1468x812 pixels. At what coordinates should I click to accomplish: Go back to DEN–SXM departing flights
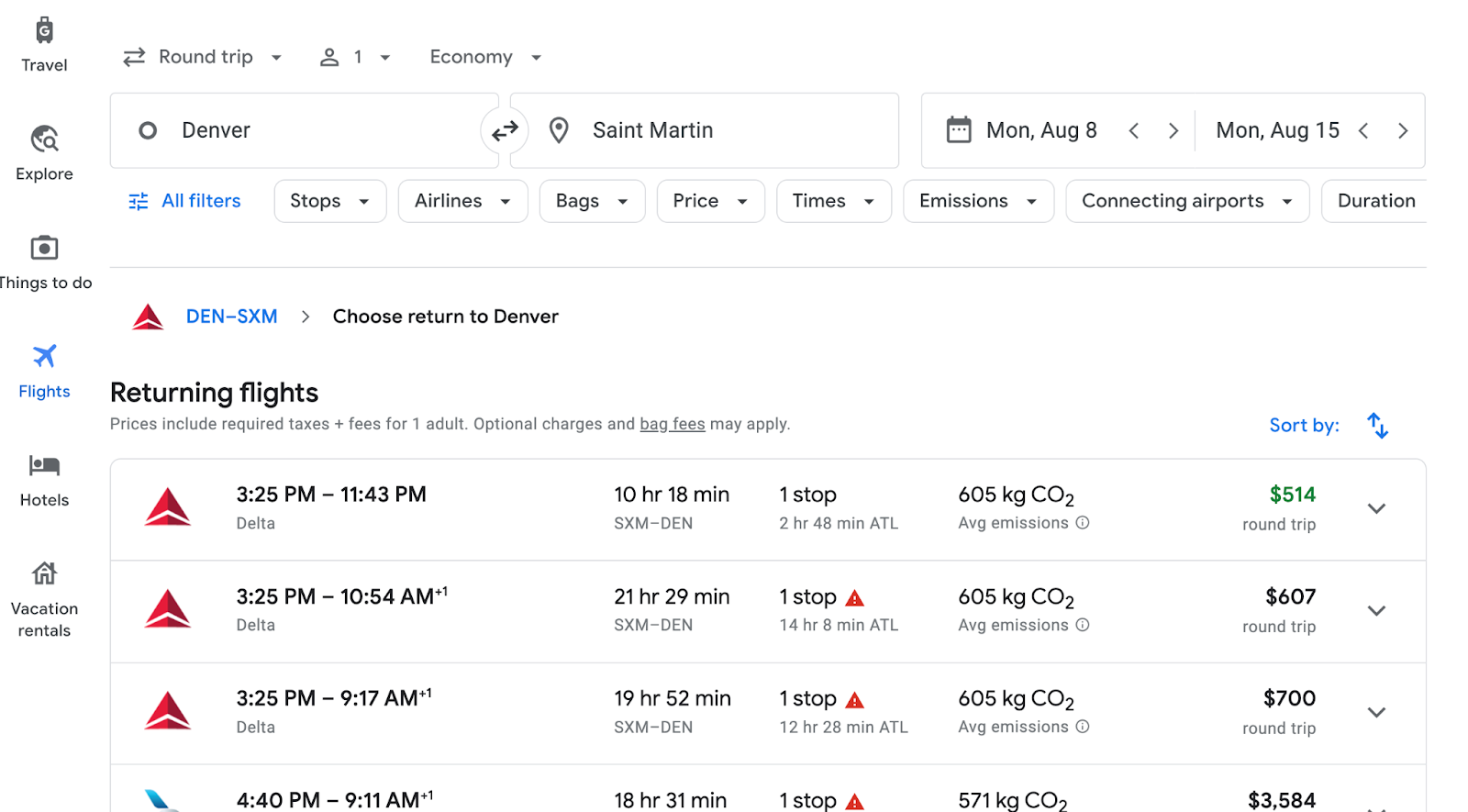231,317
